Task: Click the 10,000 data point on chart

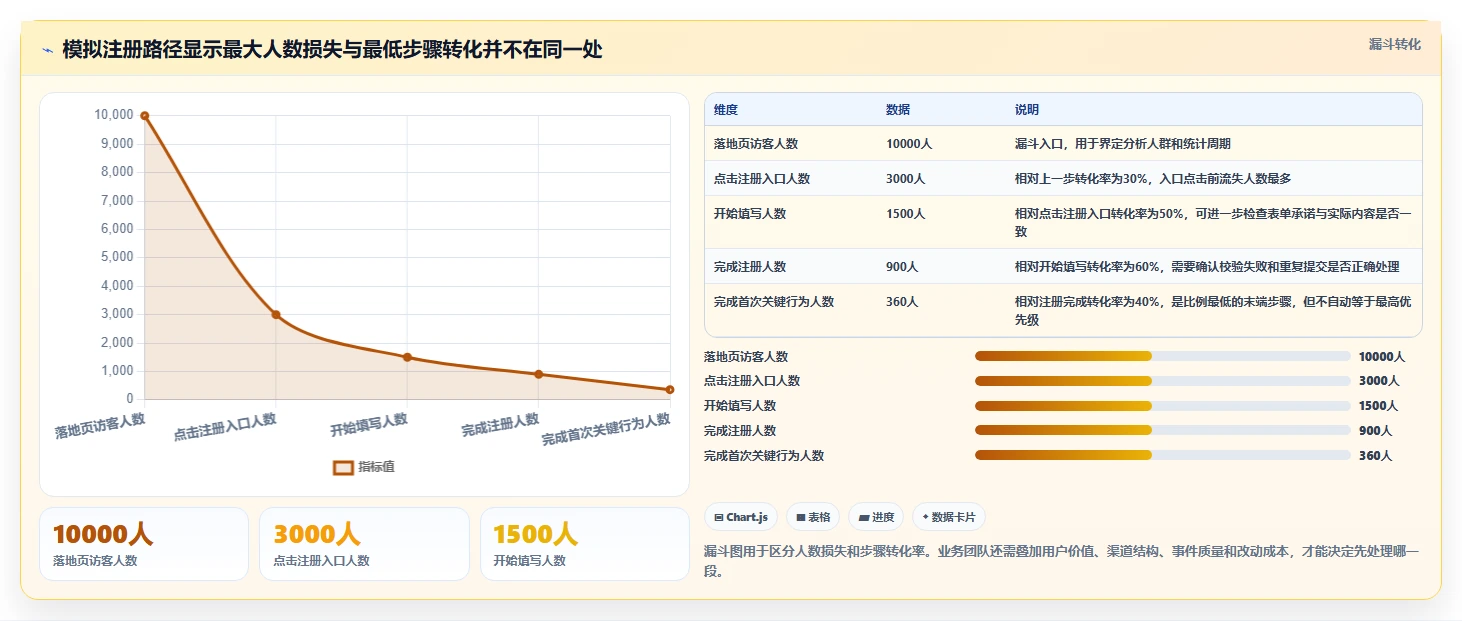Action: click(x=145, y=116)
